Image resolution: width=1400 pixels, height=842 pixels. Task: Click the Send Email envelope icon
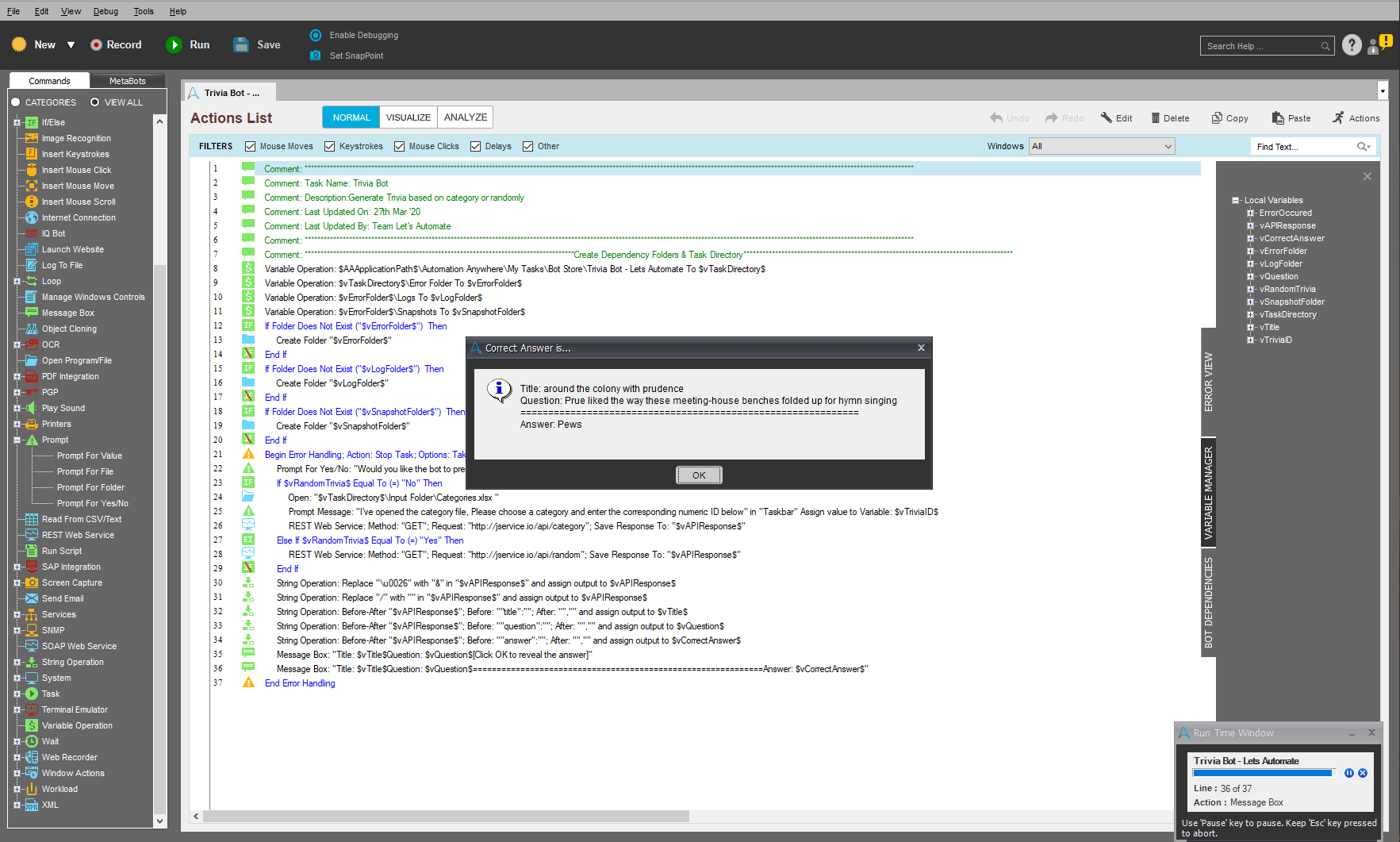(32, 598)
